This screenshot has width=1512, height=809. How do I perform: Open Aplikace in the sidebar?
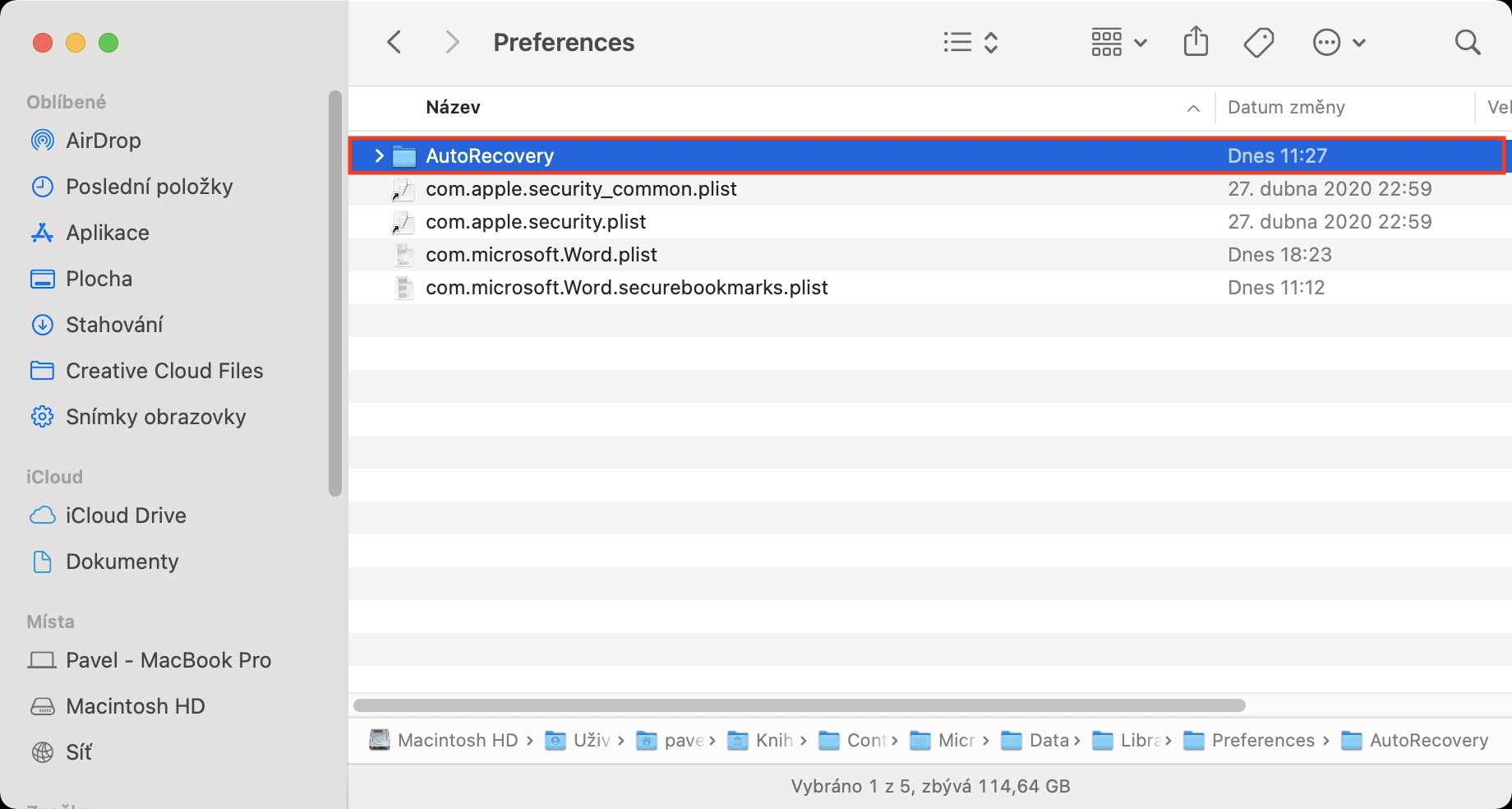click(x=107, y=233)
